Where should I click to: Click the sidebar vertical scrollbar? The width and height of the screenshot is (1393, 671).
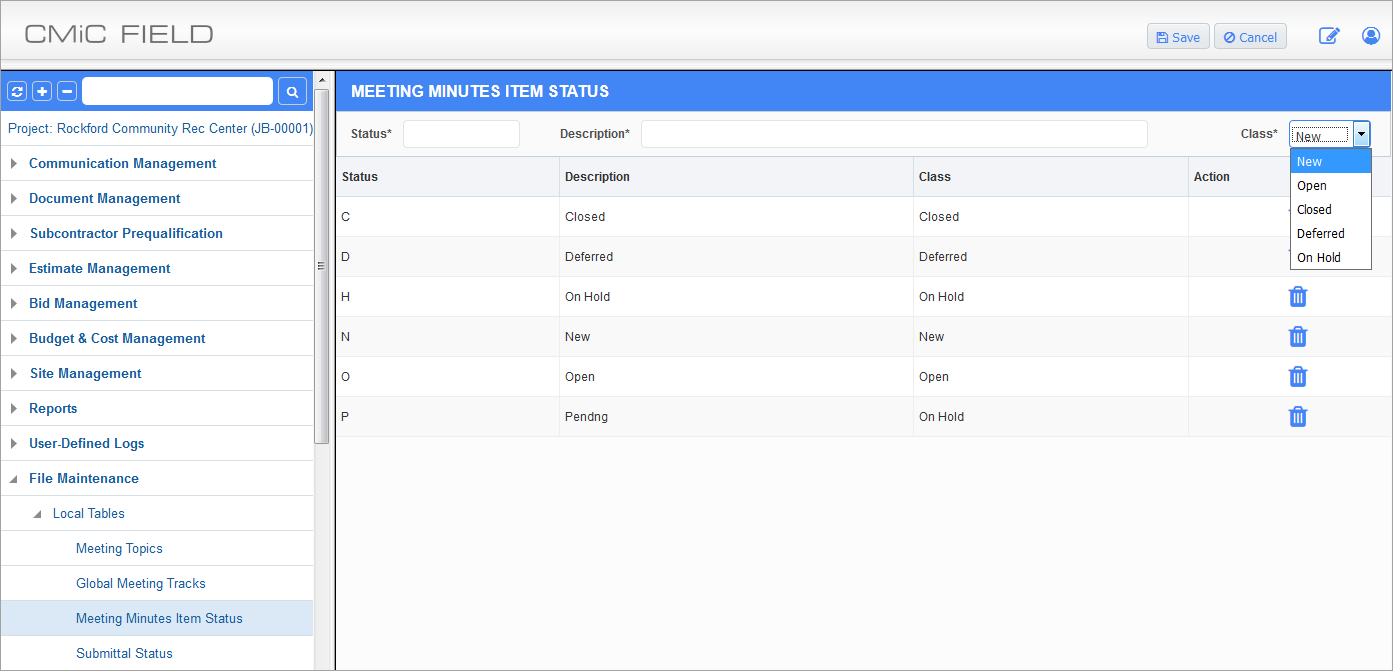coord(321,266)
